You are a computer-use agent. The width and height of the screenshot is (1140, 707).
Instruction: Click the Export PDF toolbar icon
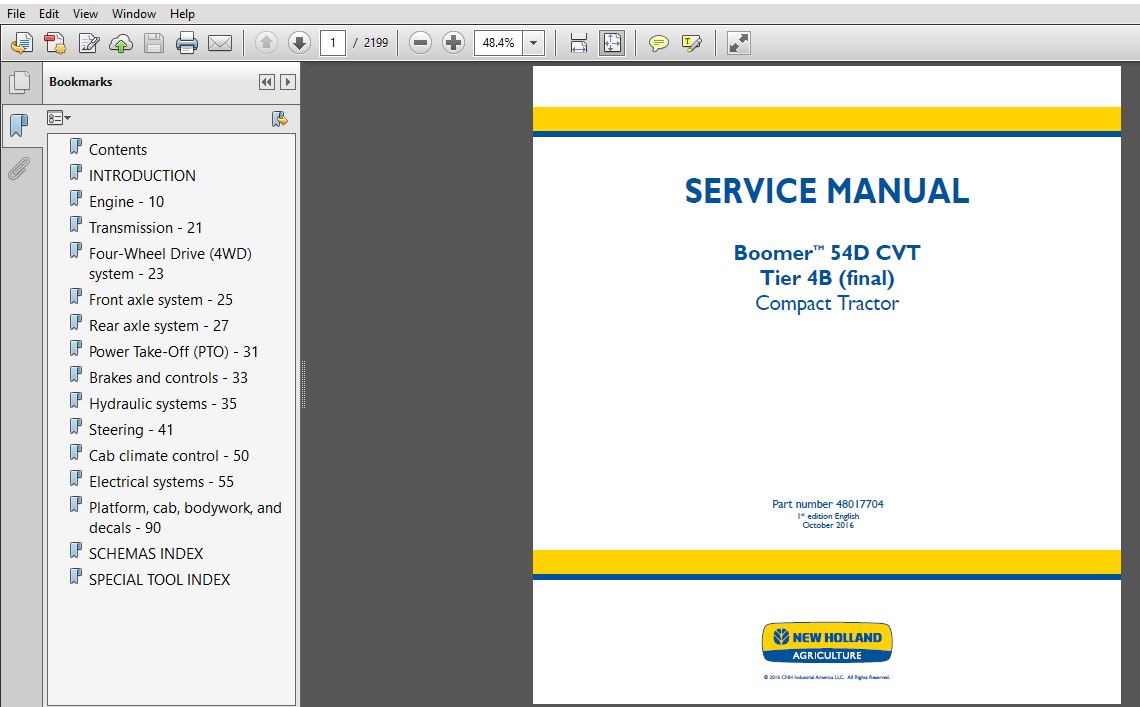tap(55, 44)
